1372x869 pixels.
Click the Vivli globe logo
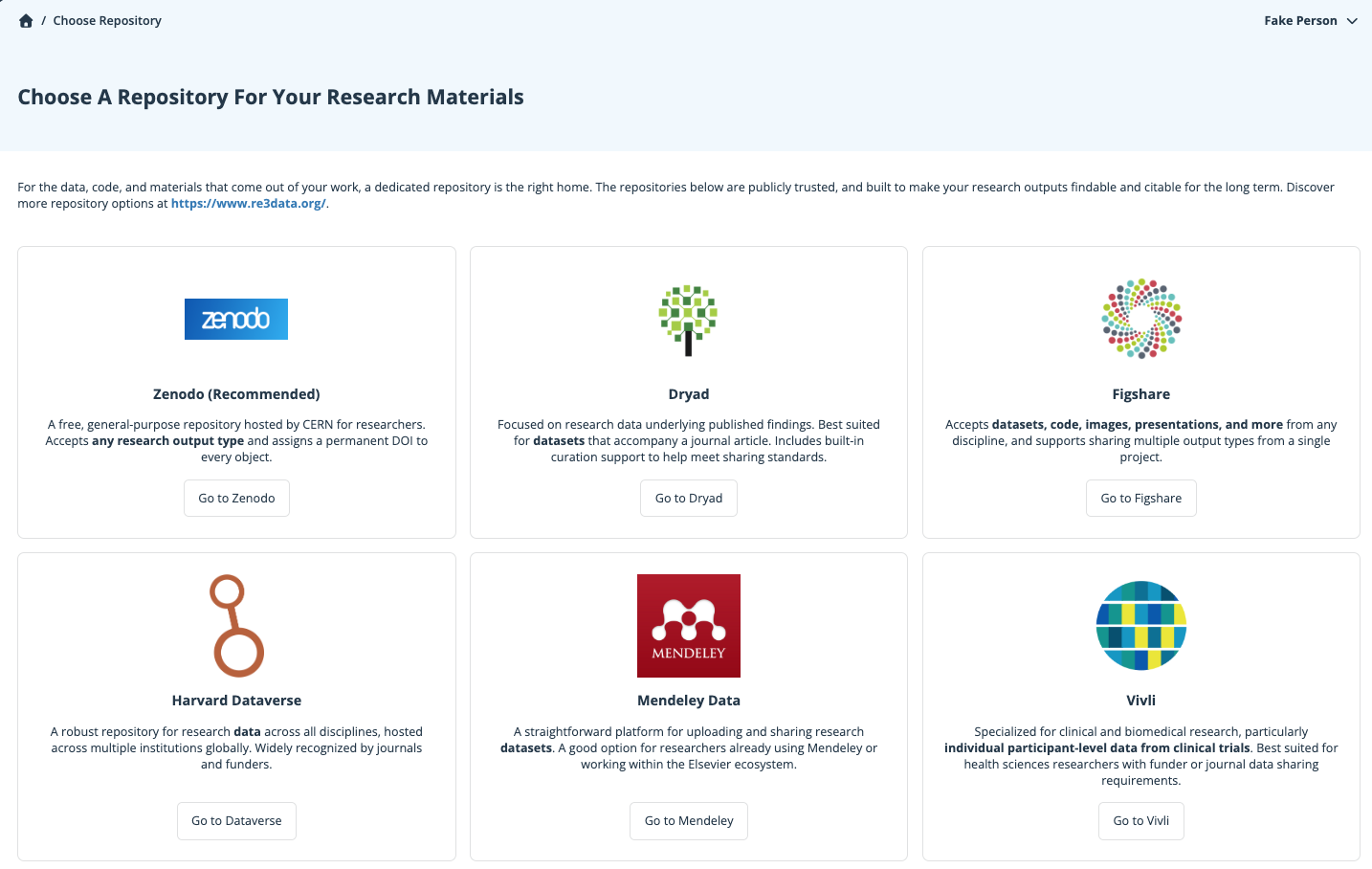1141,626
